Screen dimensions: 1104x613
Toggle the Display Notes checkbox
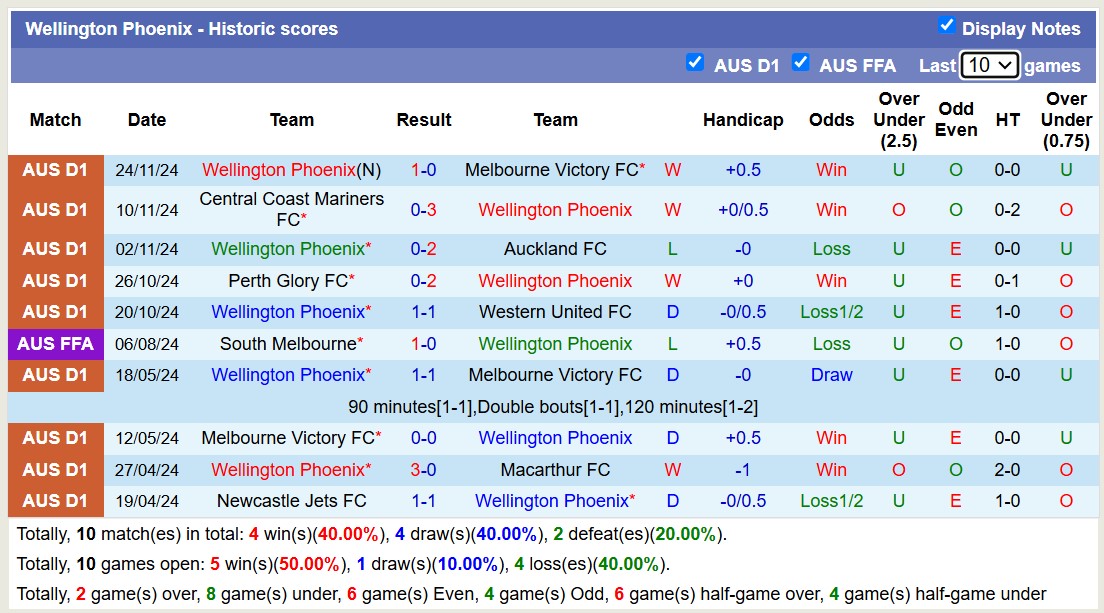coord(946,25)
